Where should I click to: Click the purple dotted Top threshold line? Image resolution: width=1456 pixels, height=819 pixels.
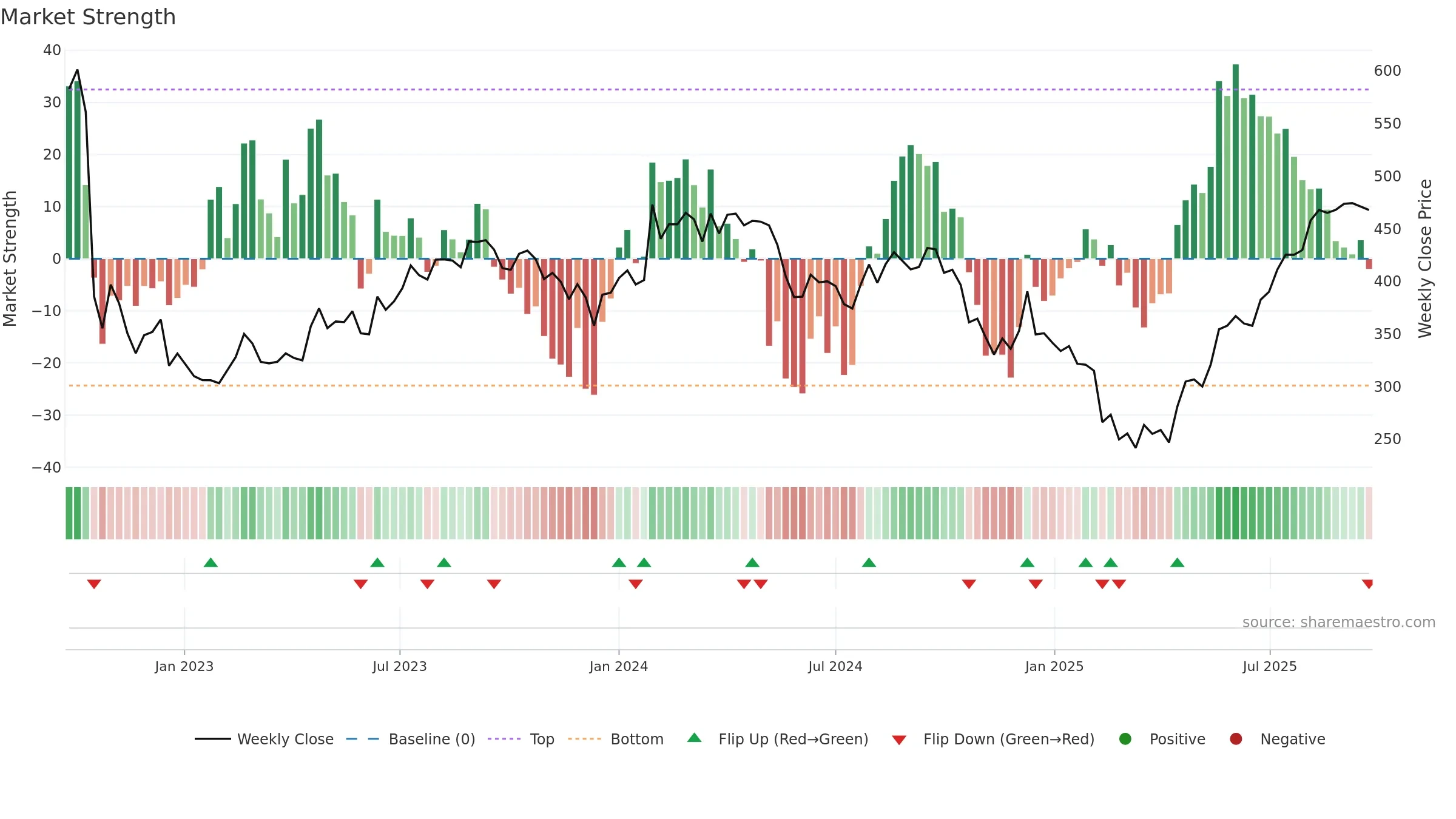point(719,90)
